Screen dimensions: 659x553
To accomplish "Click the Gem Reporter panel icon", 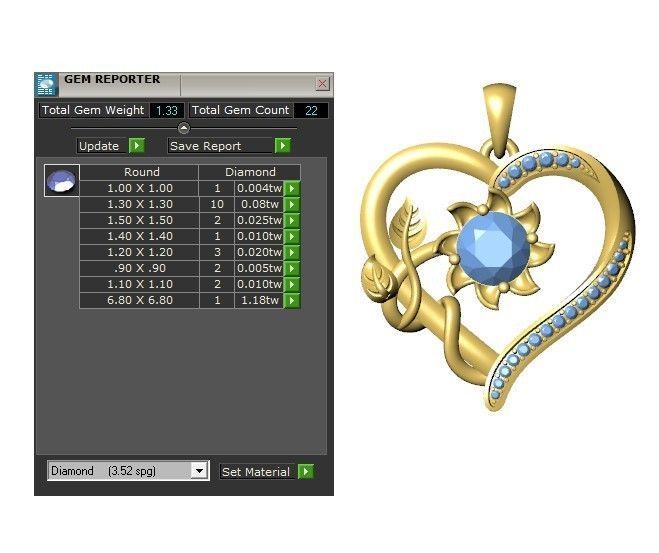I will (46, 84).
